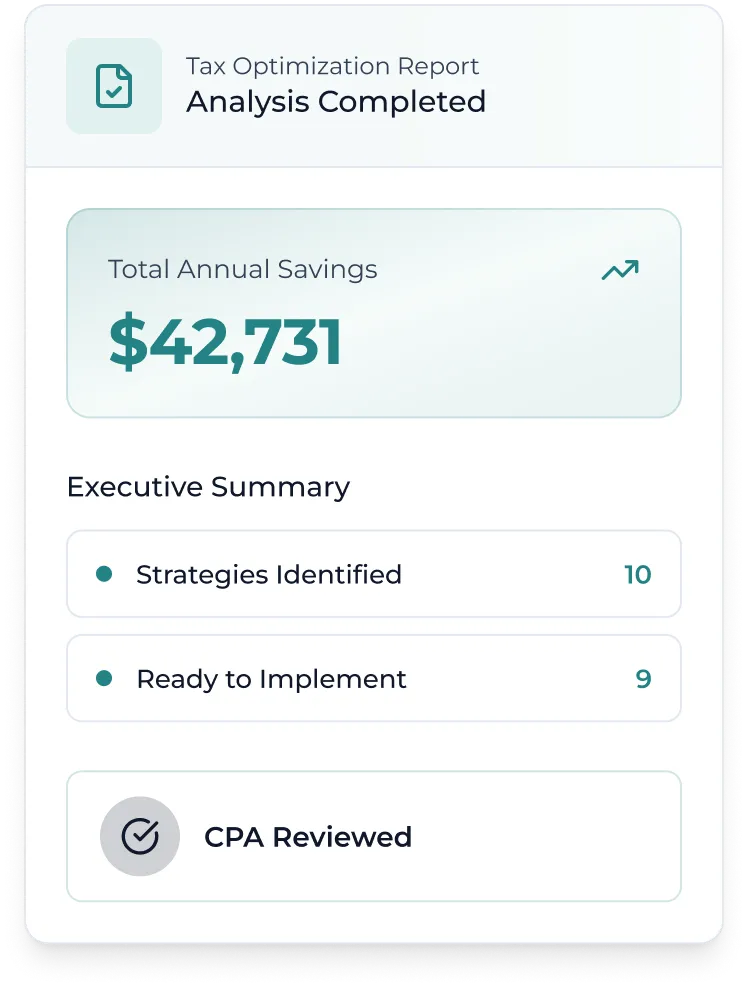Select the Tax Optimization Report subtitle
Viewport: 748px width, 989px height.
point(332,67)
